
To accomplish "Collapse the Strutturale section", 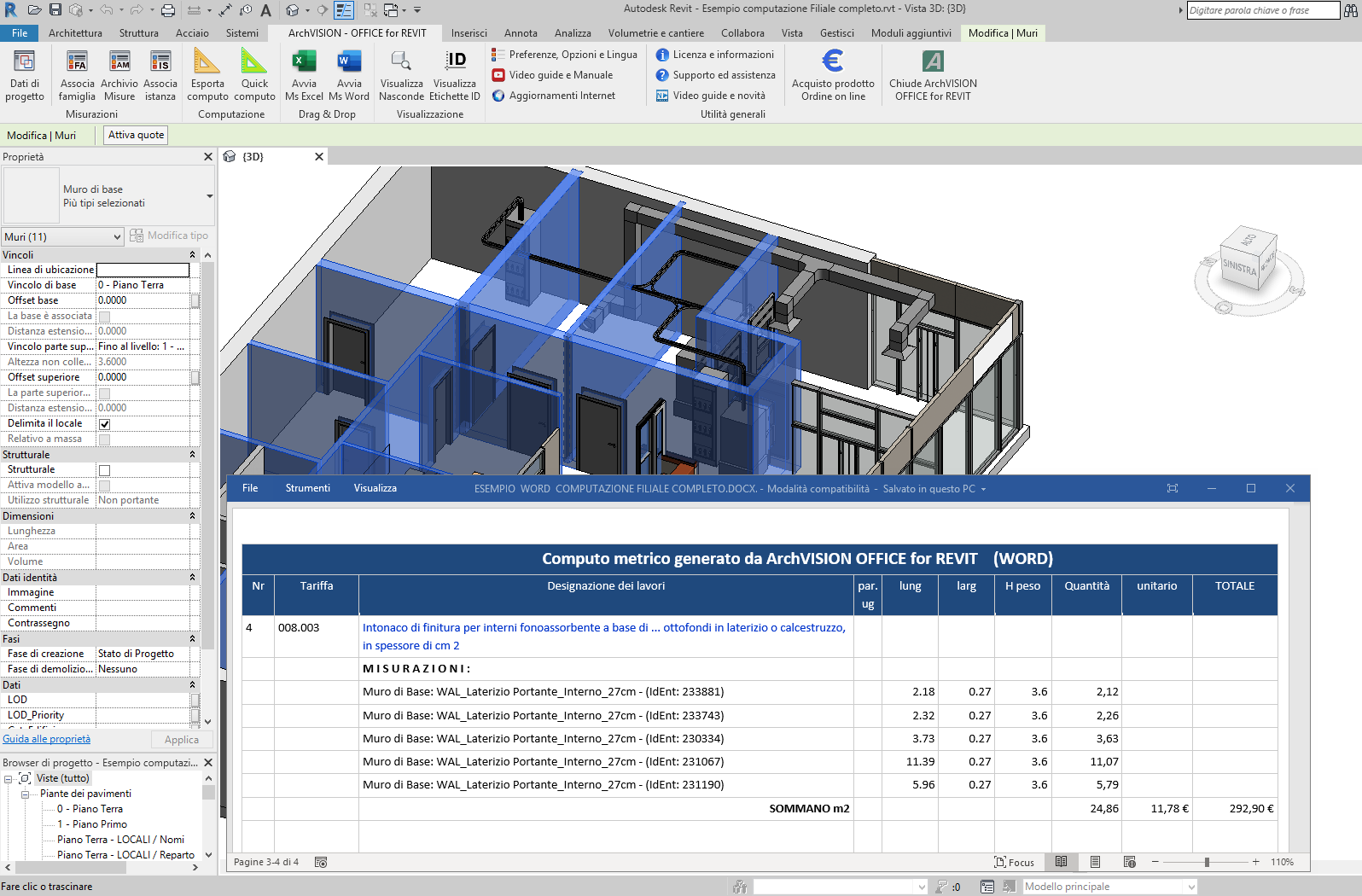I will click(192, 455).
